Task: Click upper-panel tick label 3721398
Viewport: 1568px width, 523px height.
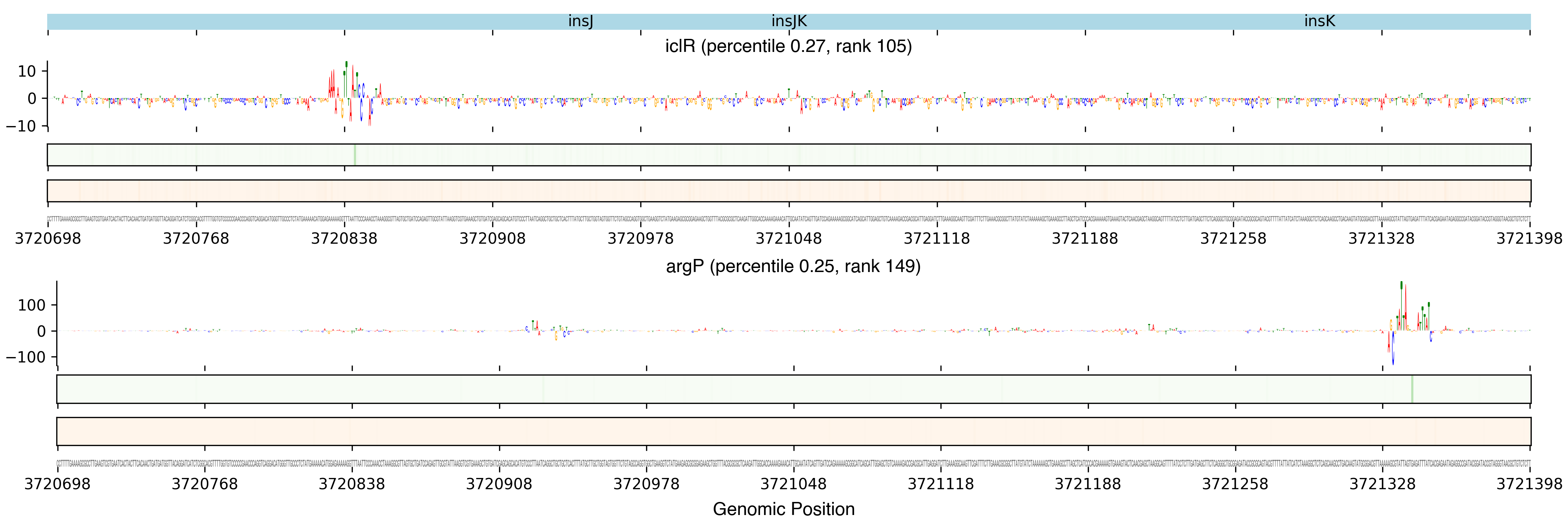Action: point(1529,239)
